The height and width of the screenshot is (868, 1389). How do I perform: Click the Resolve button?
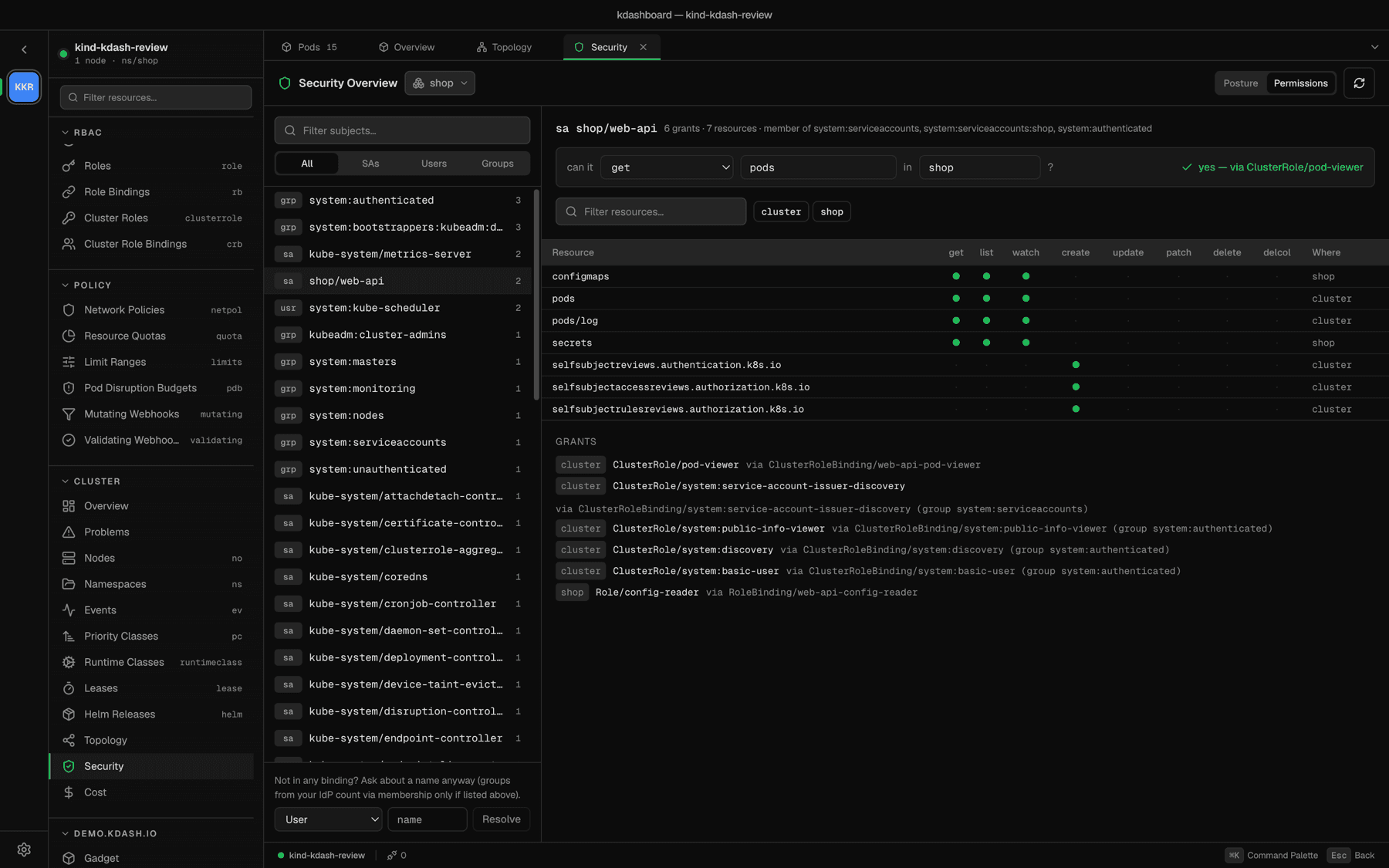(502, 819)
